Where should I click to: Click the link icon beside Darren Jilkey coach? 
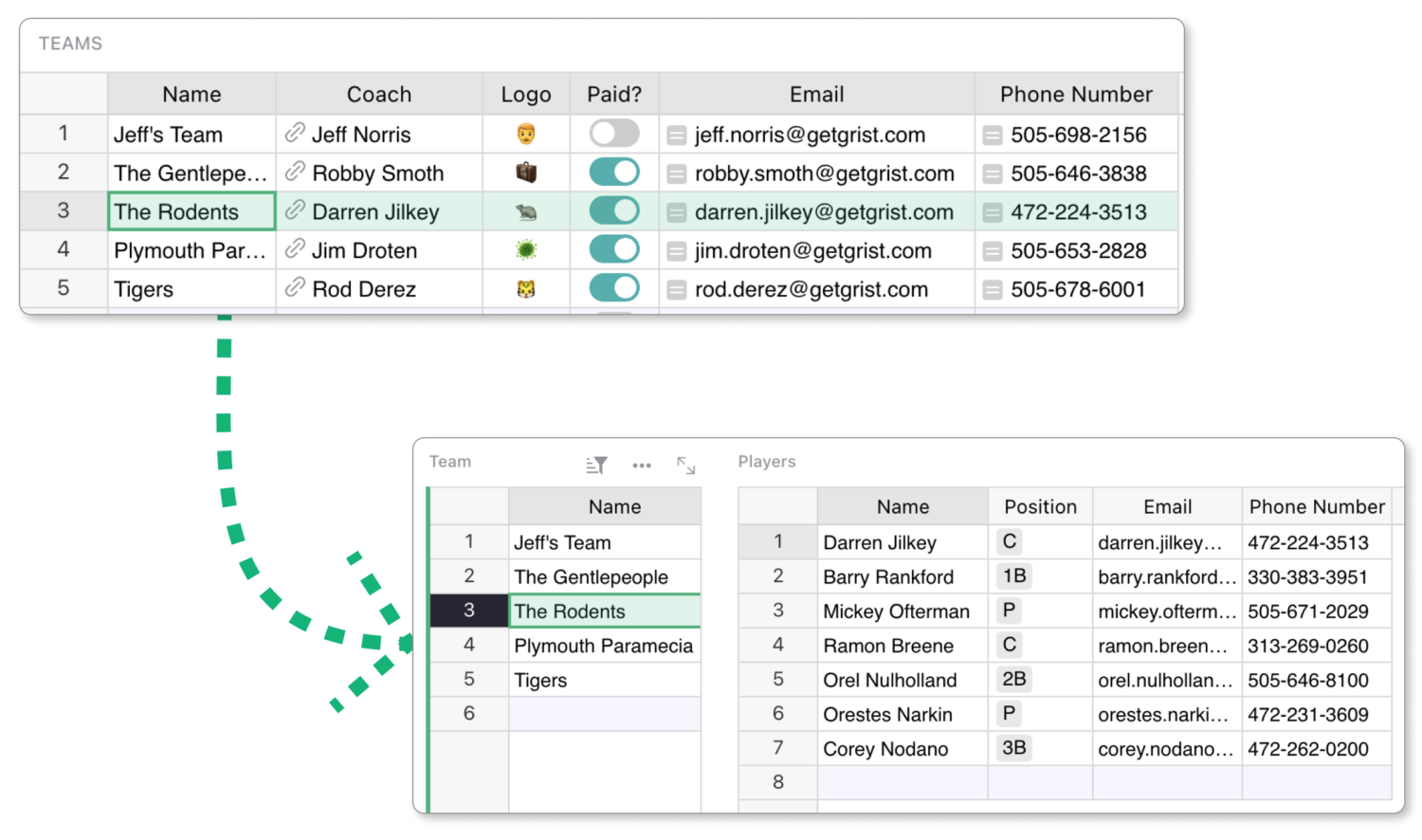tap(295, 210)
